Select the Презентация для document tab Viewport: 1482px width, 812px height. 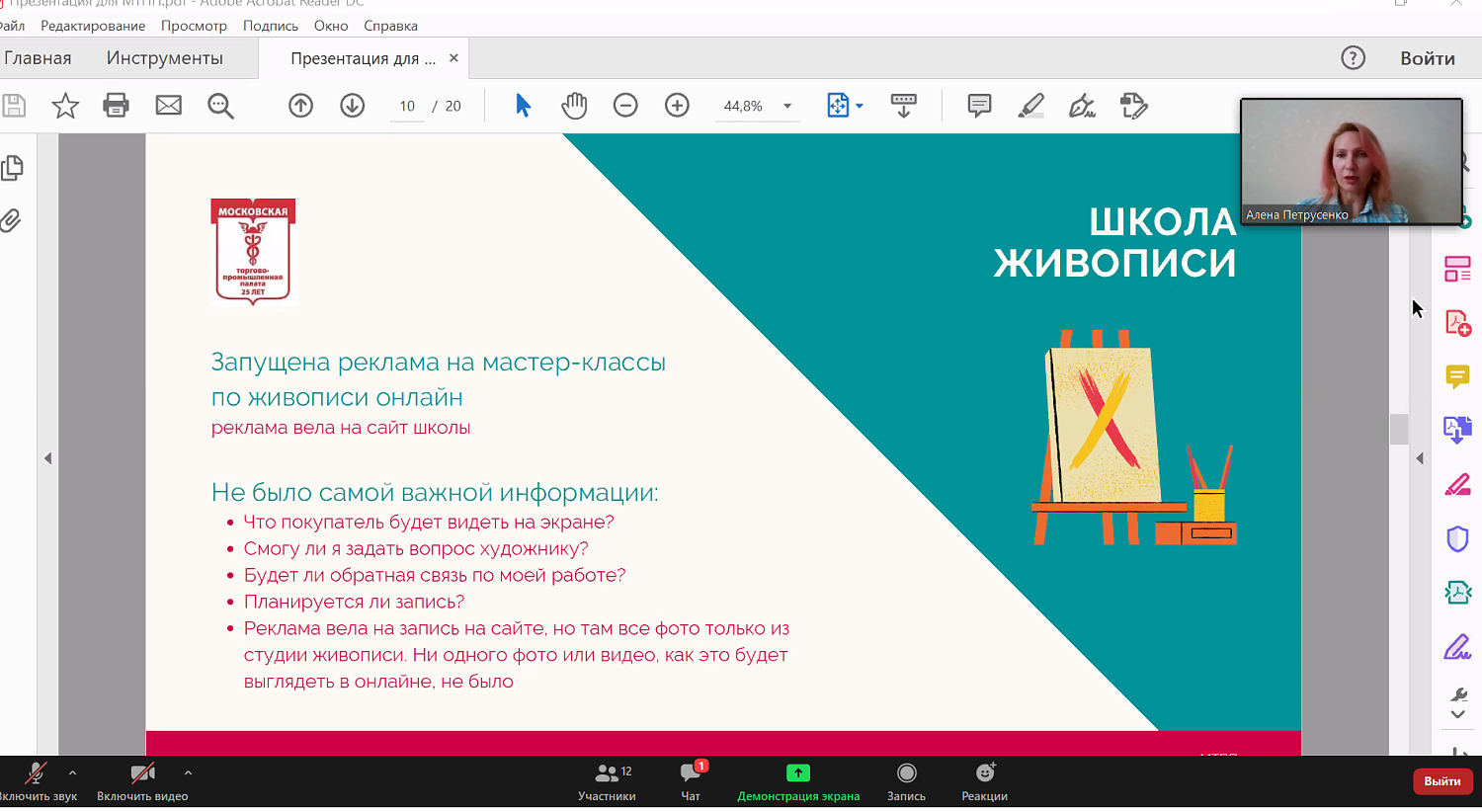pos(363,58)
